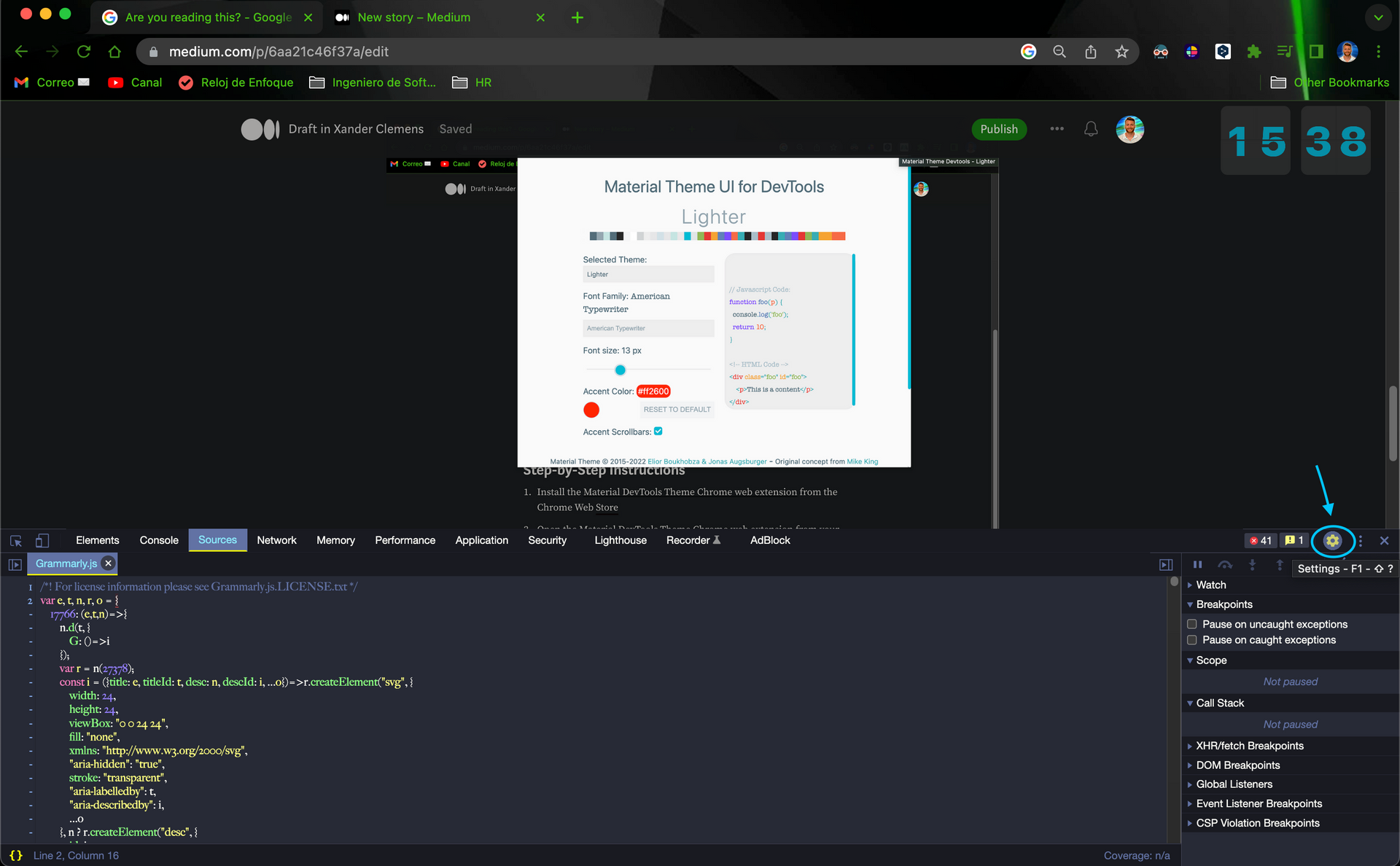Open Canal YouTube bookmark
Viewport: 1400px width, 866px height.
point(135,82)
